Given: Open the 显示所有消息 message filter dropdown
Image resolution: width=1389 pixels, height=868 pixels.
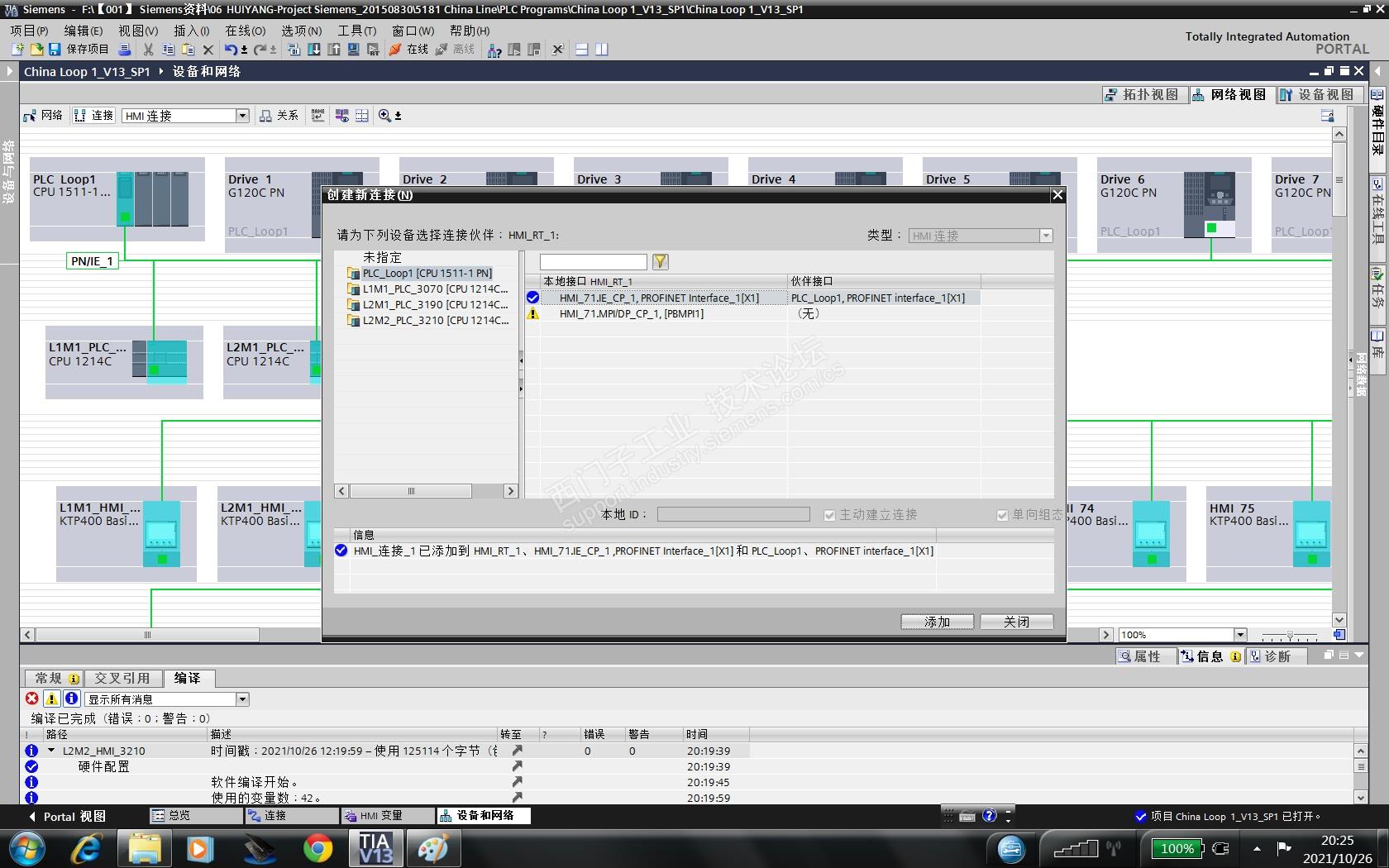Looking at the screenshot, I should (242, 699).
